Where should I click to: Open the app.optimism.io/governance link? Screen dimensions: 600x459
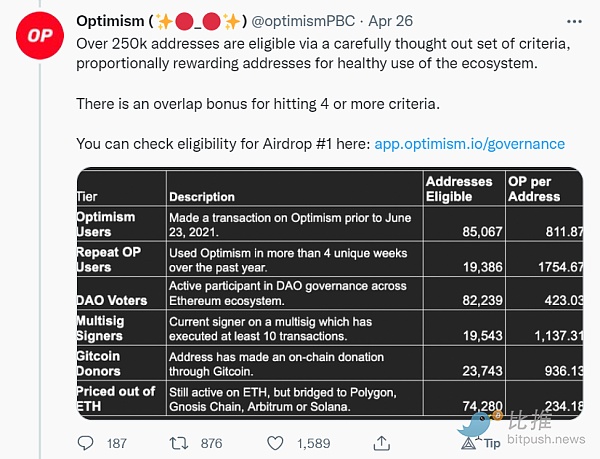coord(469,144)
